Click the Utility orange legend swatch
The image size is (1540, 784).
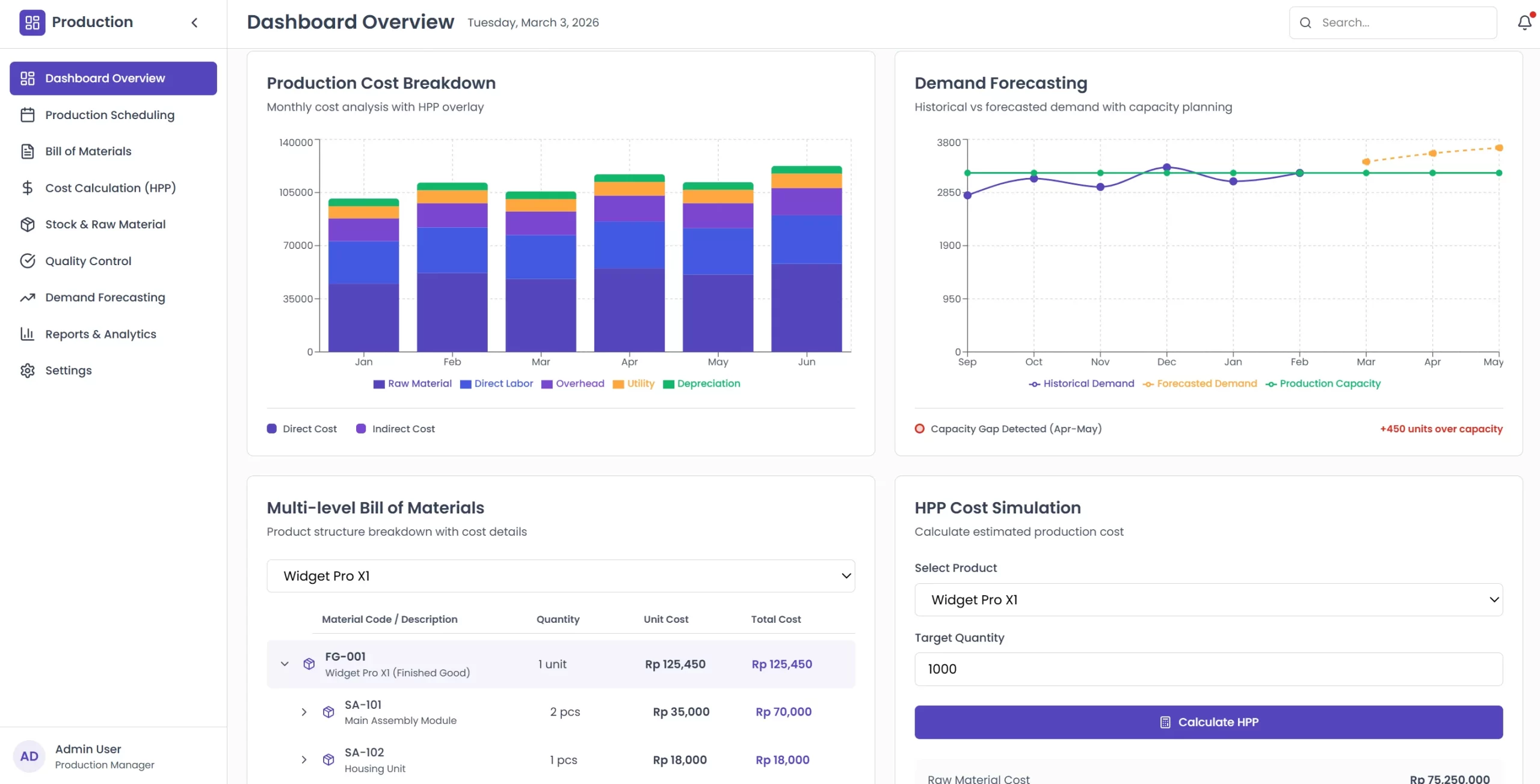click(618, 384)
